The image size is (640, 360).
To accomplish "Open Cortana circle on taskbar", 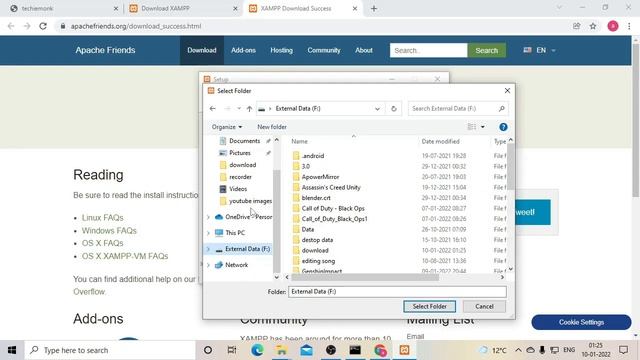I will pyautogui.click(x=208, y=350).
